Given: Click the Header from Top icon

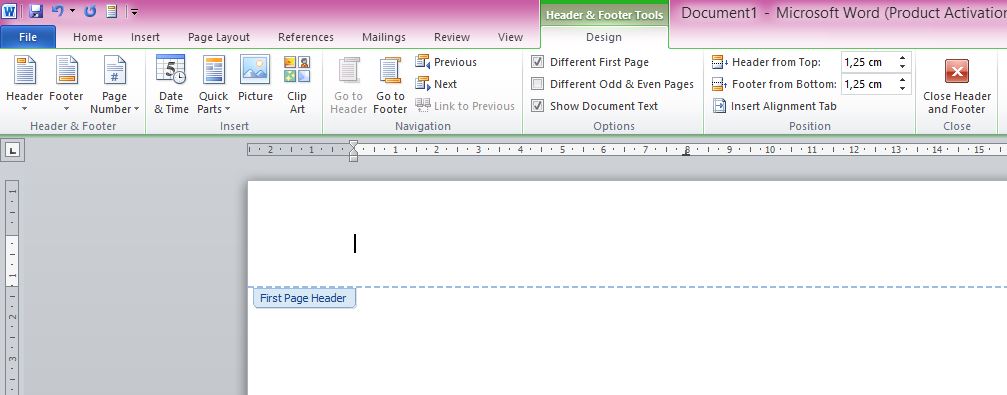Looking at the screenshot, I should (720, 62).
